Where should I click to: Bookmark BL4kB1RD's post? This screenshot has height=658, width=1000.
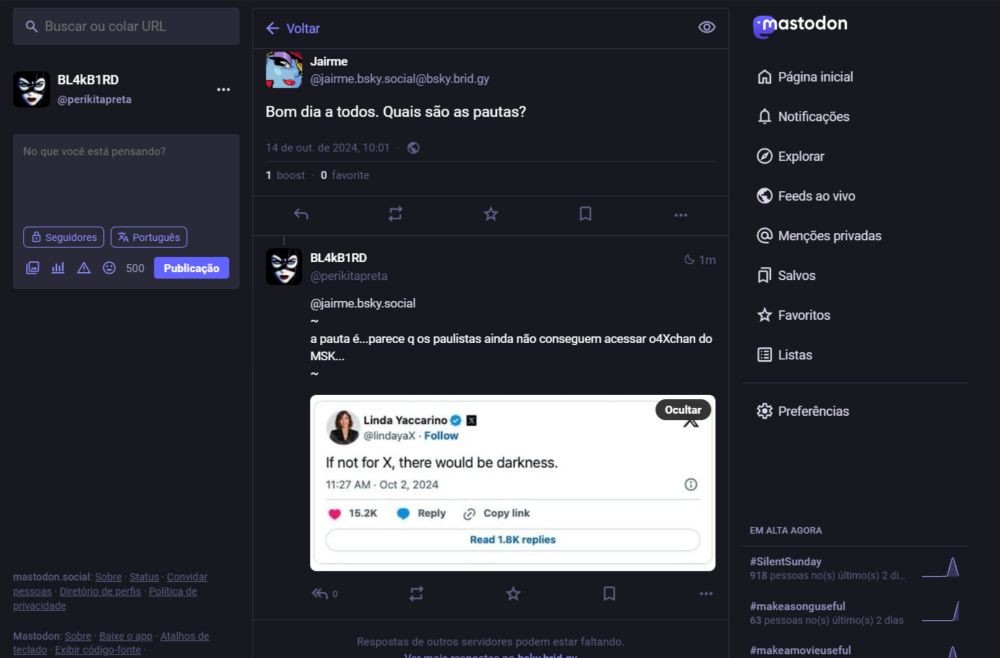609,594
